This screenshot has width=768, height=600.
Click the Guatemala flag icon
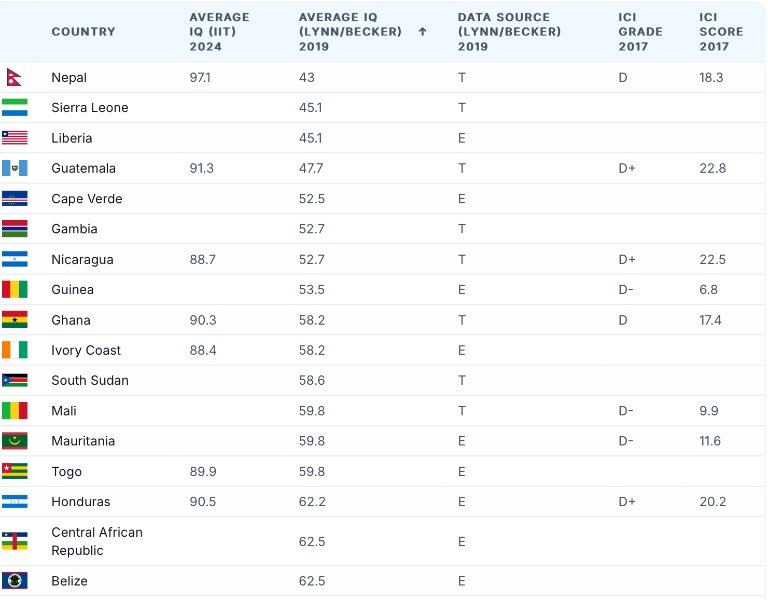(15, 168)
